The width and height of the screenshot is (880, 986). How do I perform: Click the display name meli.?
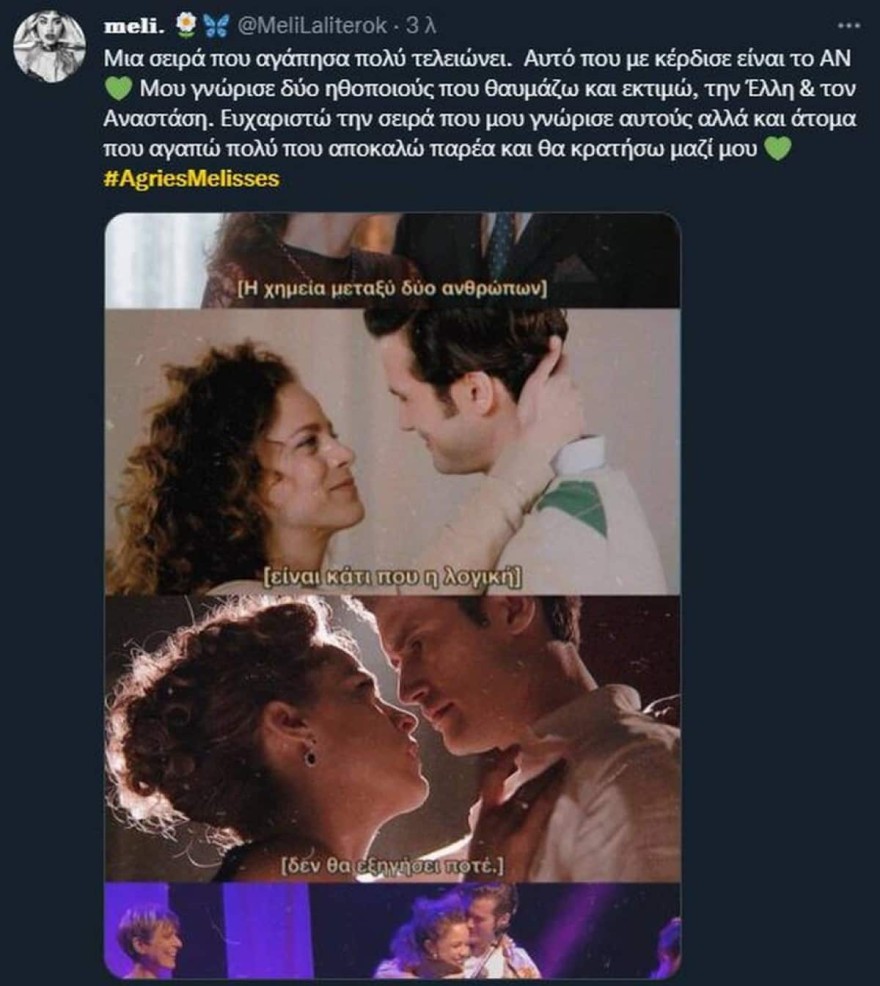(x=136, y=24)
